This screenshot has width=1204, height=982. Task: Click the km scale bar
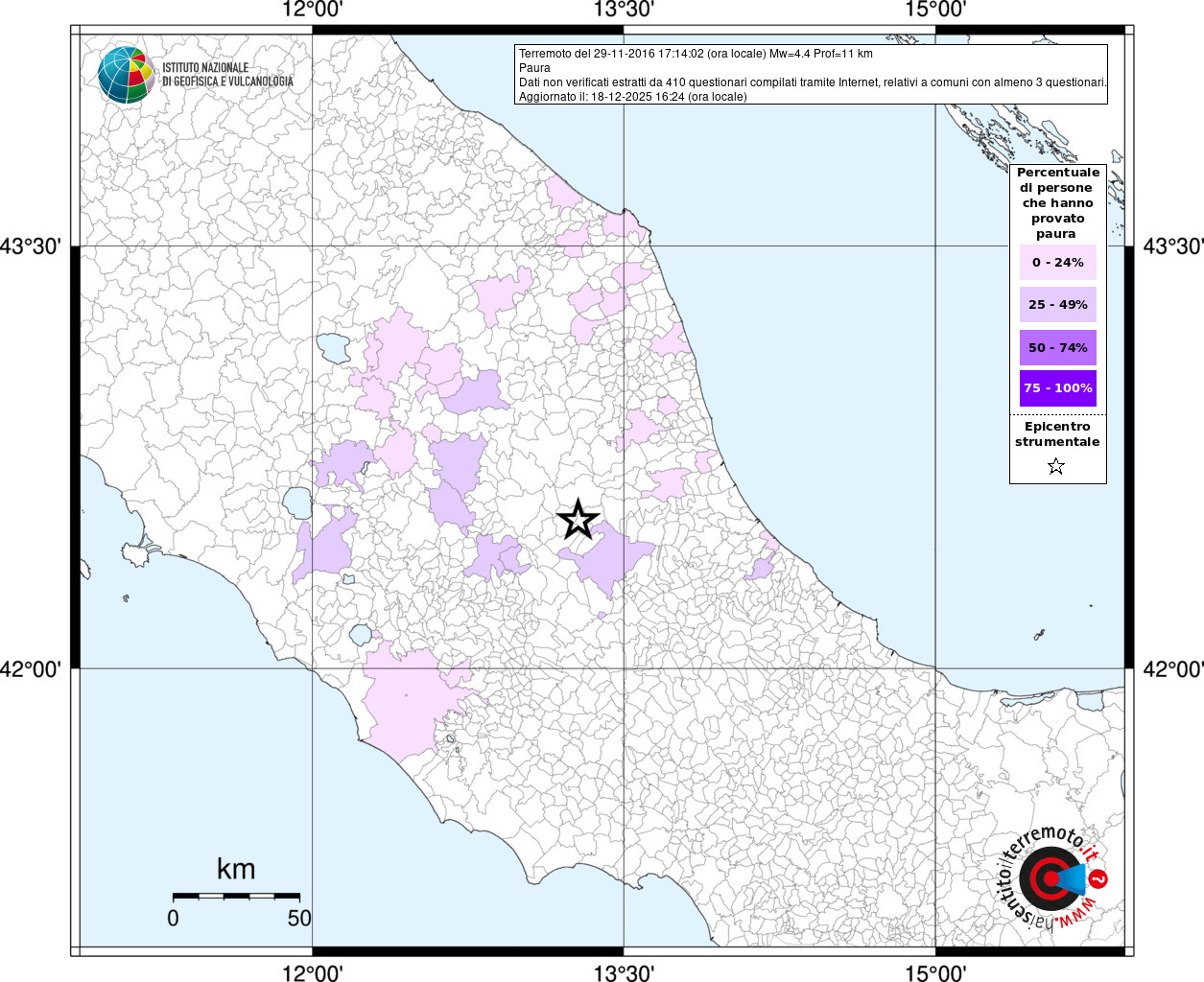coord(236,896)
